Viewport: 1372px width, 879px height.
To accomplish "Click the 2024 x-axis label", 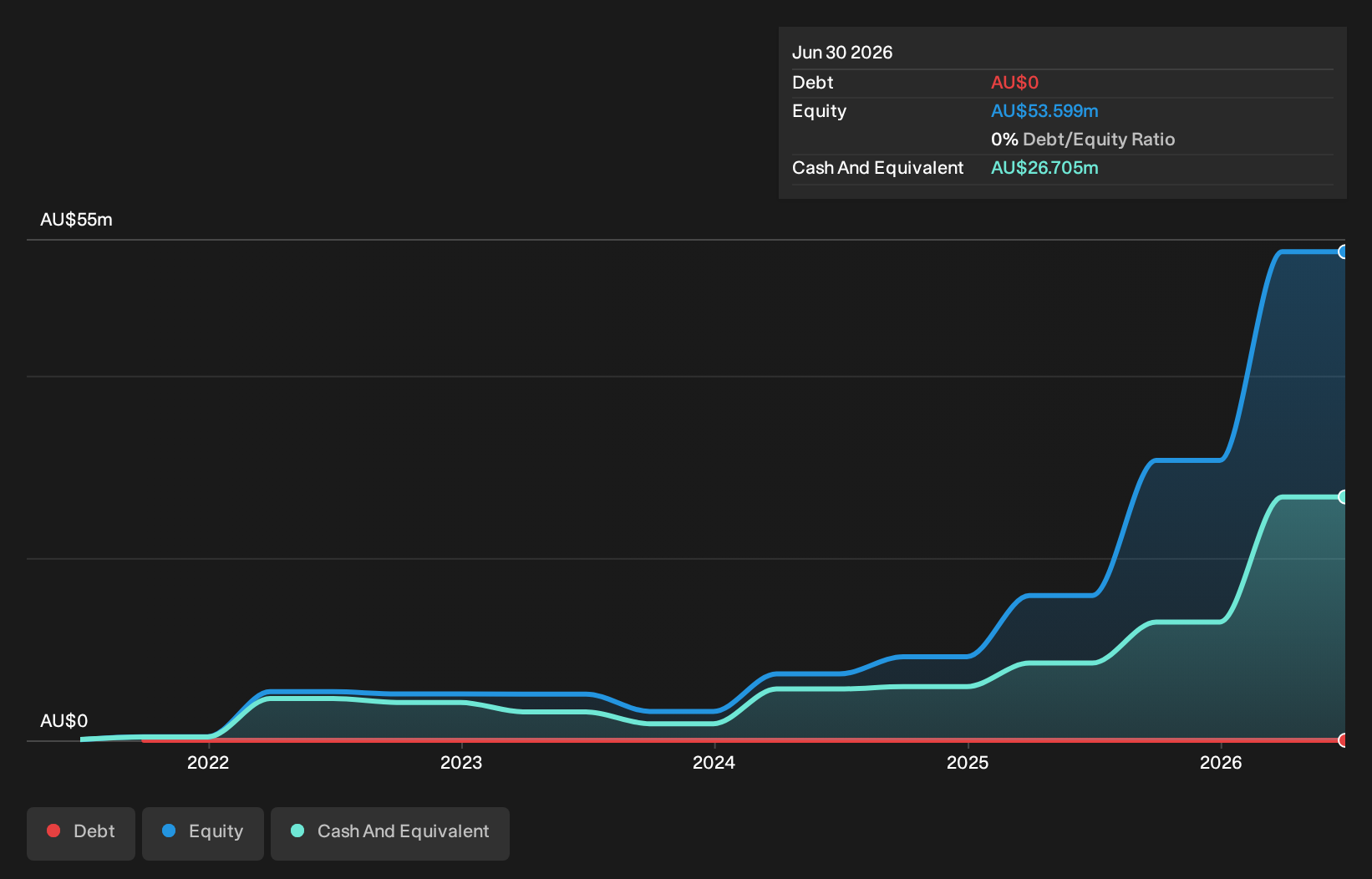I will pos(714,762).
